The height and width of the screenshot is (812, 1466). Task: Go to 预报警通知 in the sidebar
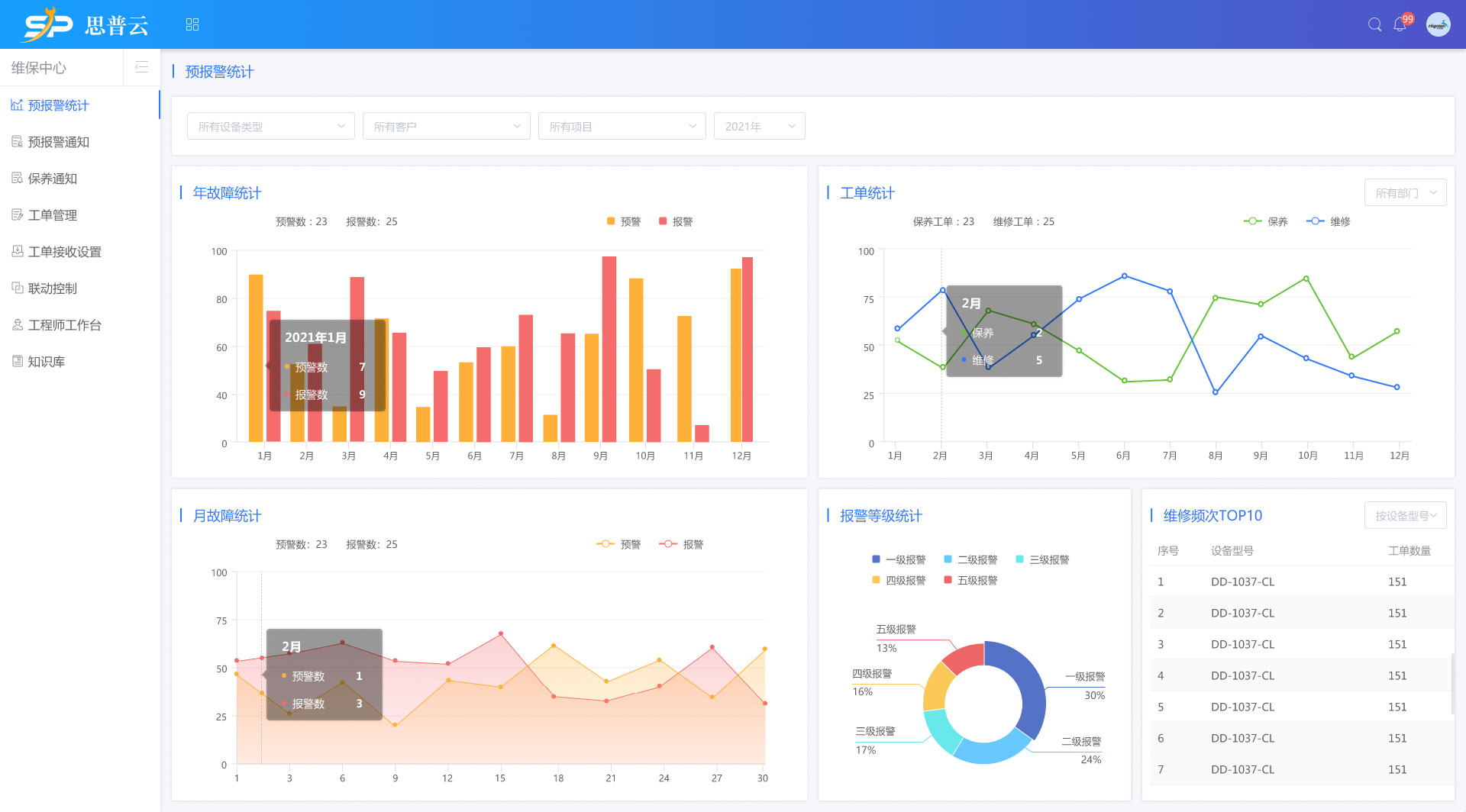[x=59, y=142]
